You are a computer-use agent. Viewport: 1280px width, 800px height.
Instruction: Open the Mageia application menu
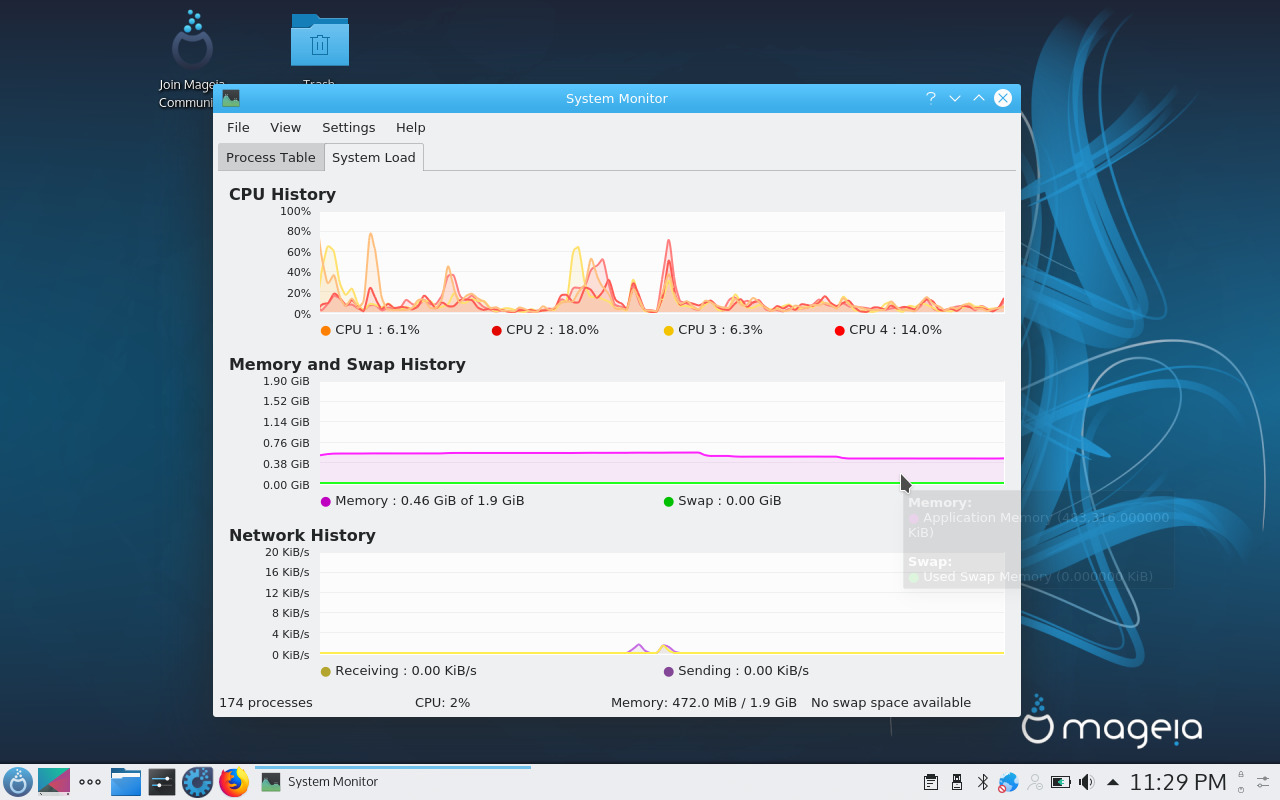17,781
